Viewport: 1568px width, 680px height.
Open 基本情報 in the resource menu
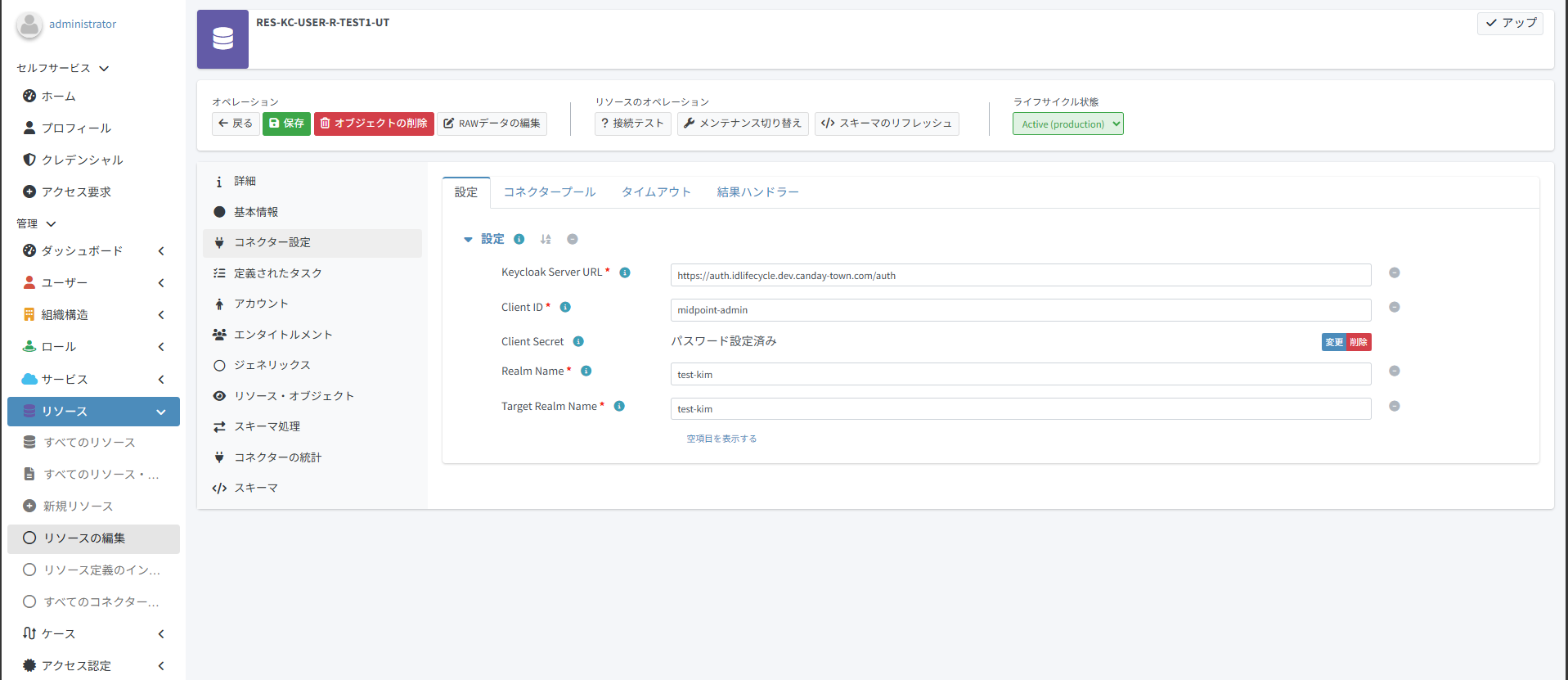pos(312,212)
